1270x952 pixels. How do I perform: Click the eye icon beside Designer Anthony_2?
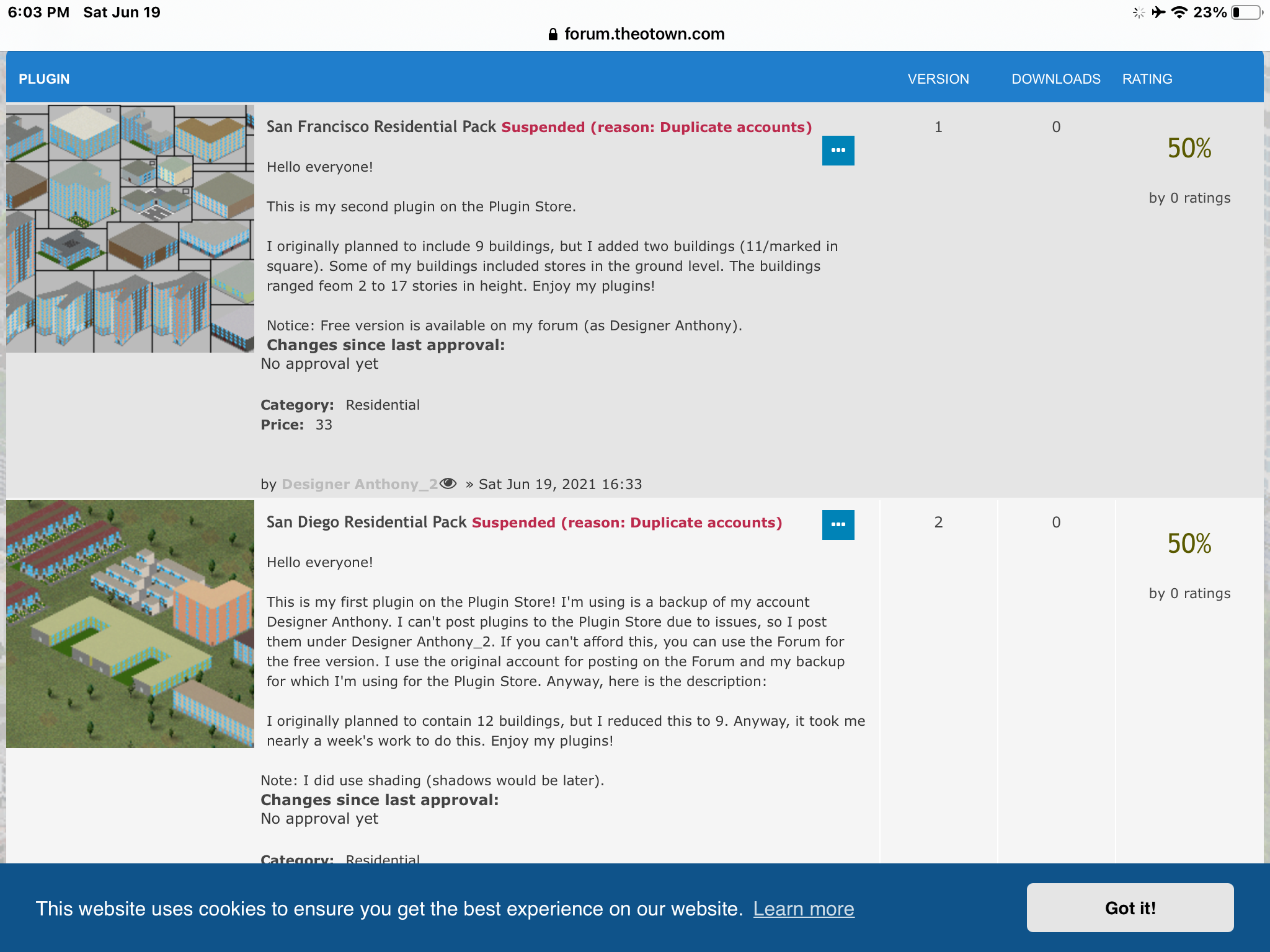tap(448, 483)
